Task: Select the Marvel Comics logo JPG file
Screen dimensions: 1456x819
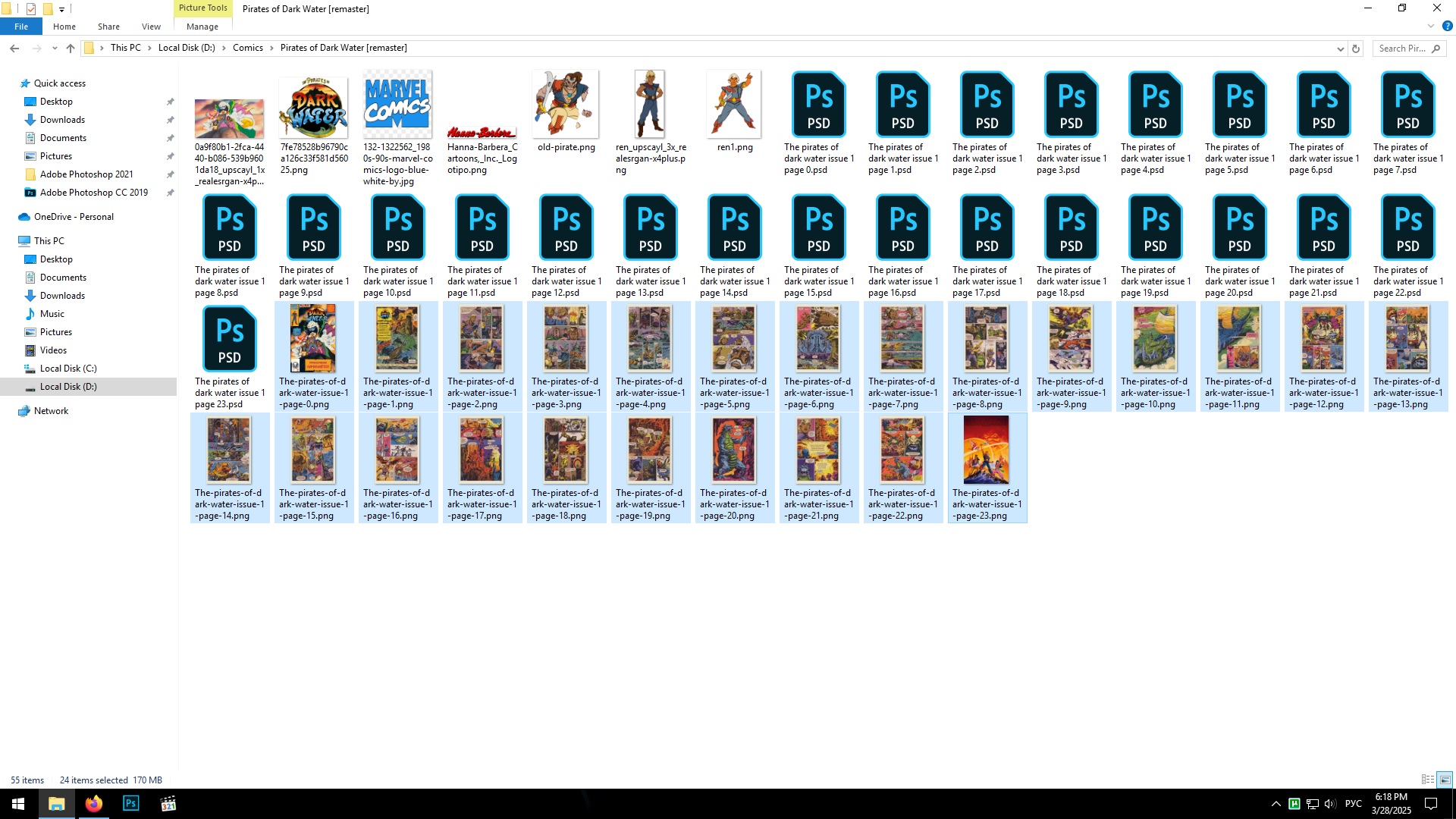Action: (x=397, y=104)
